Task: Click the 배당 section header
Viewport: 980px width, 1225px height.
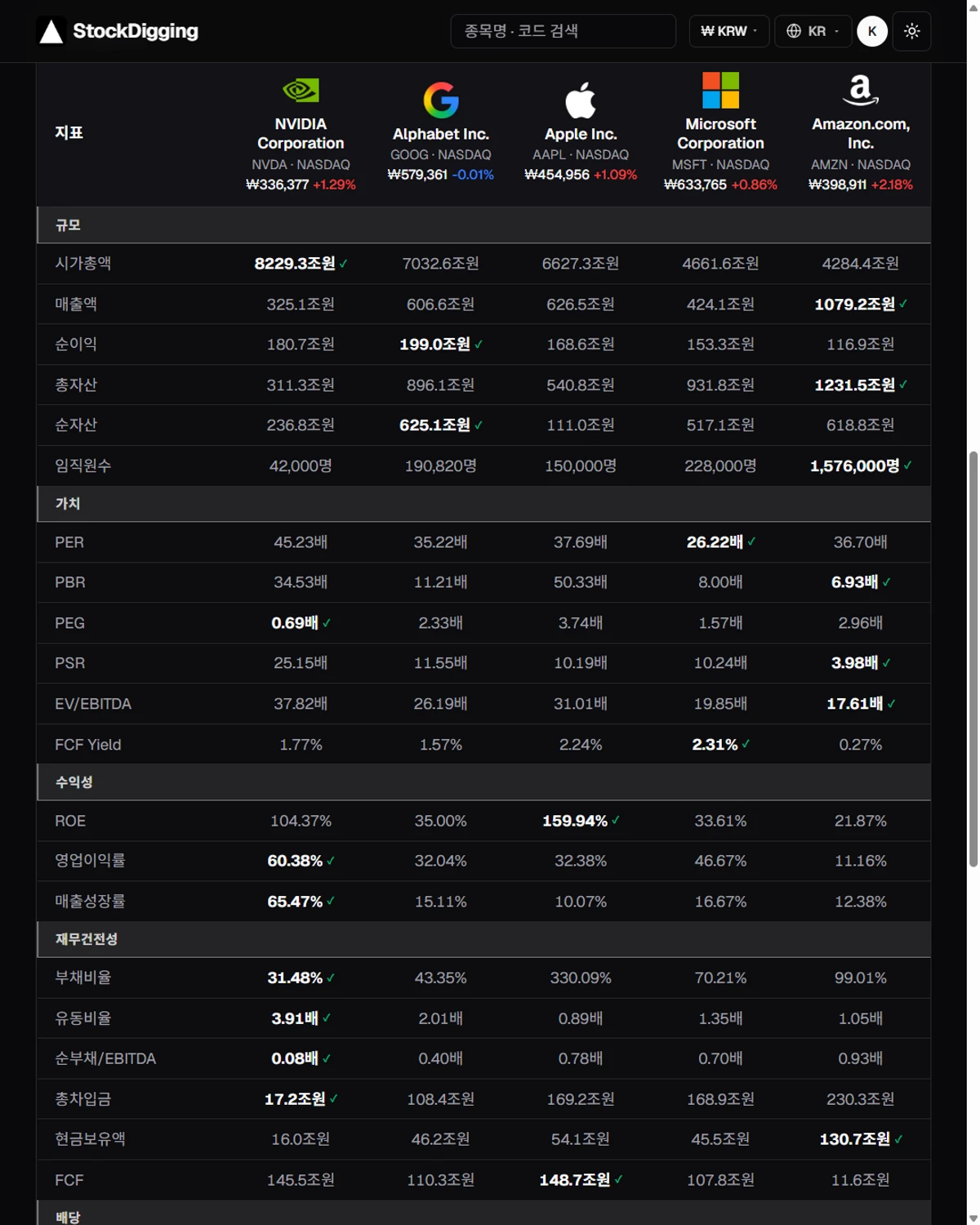Action: (x=483, y=1214)
